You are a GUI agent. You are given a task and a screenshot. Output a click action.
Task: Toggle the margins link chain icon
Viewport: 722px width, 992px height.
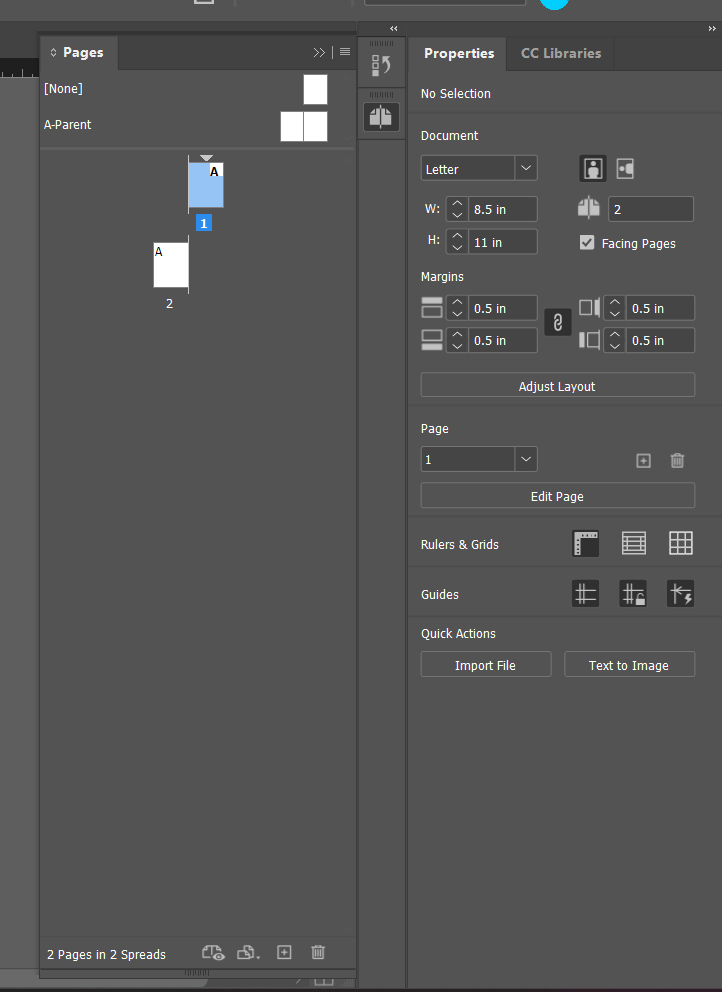pos(557,323)
